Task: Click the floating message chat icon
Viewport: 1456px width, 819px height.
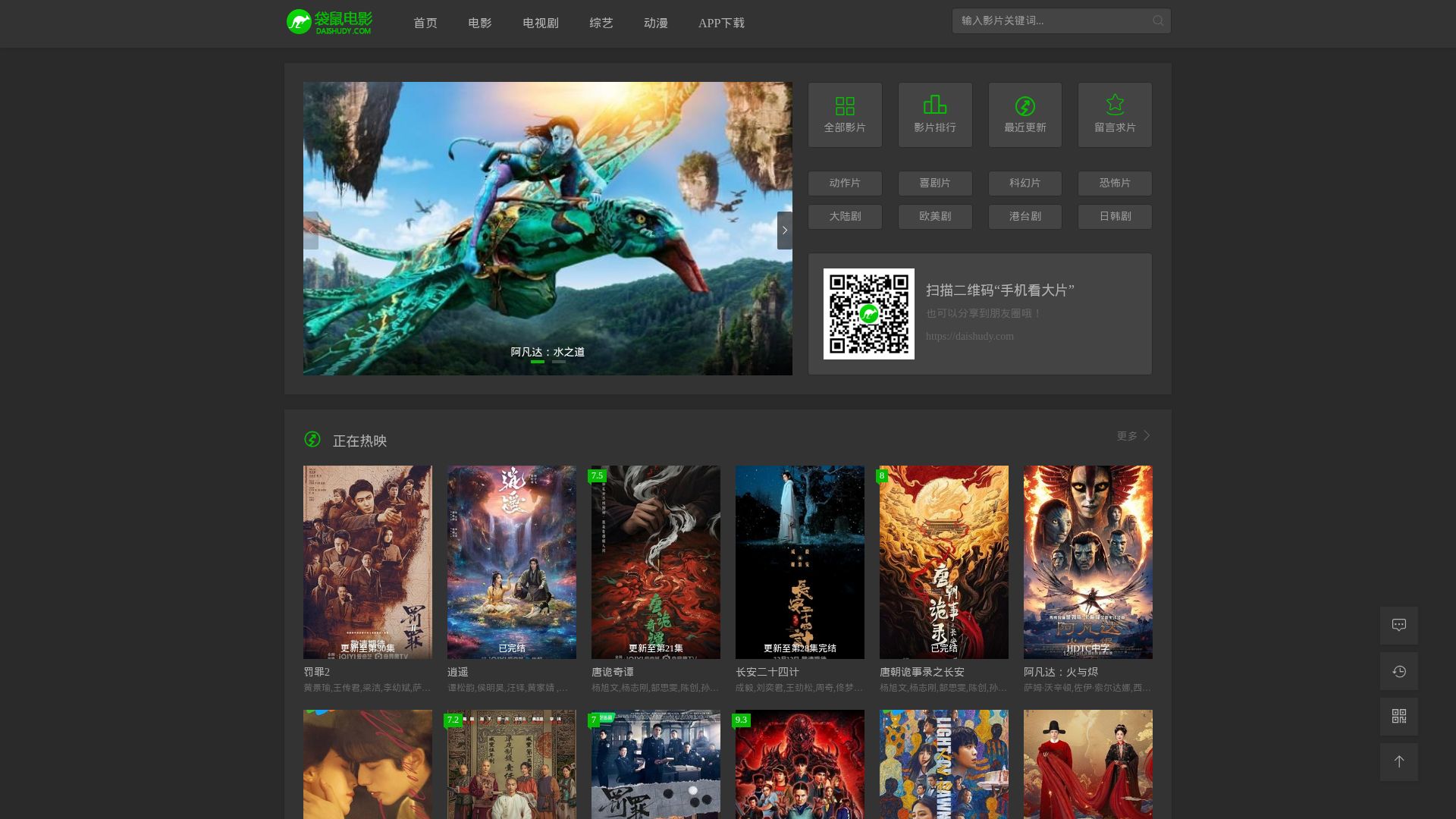Action: [x=1399, y=626]
